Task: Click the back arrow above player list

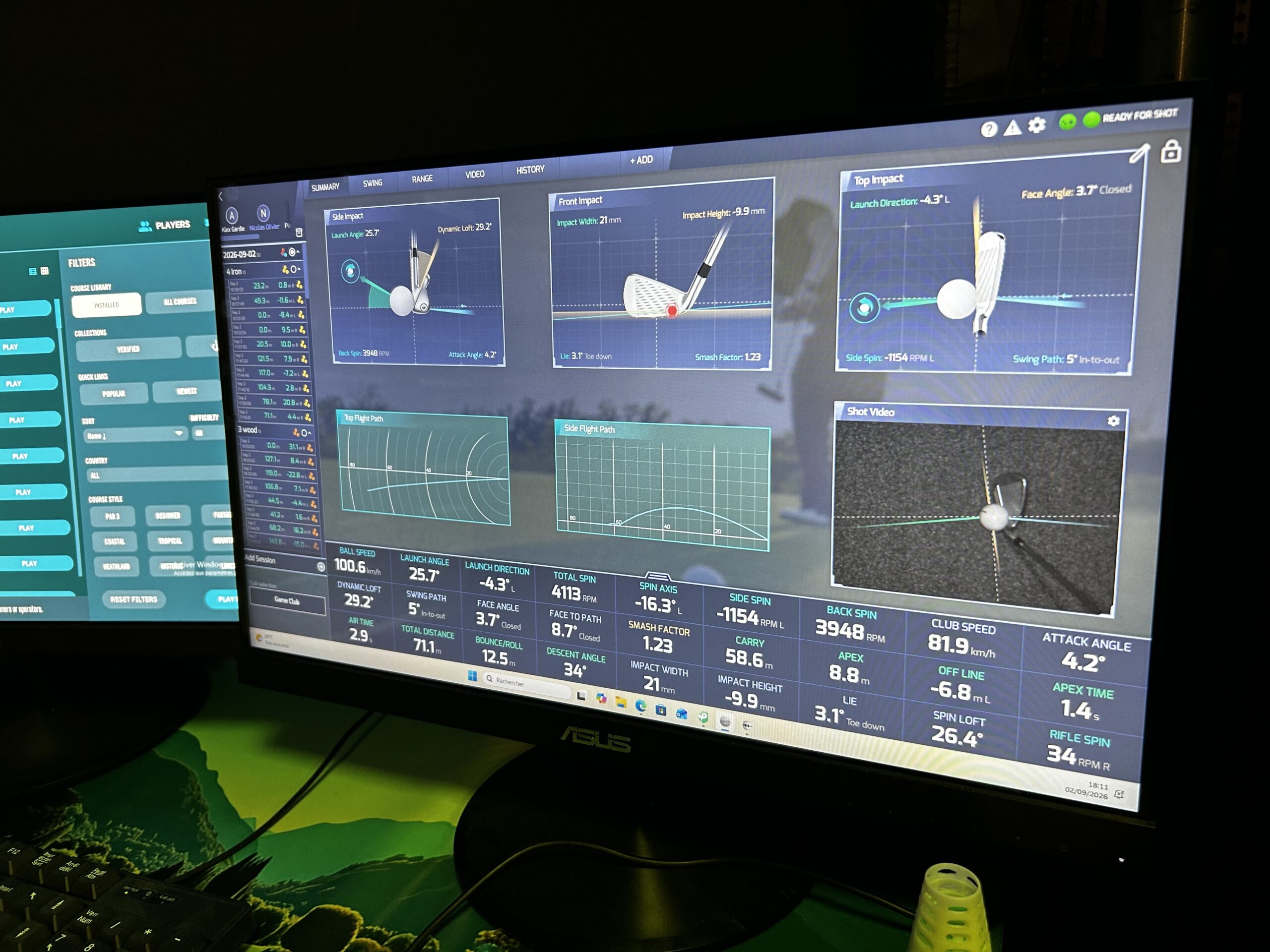Action: pyautogui.click(x=220, y=196)
